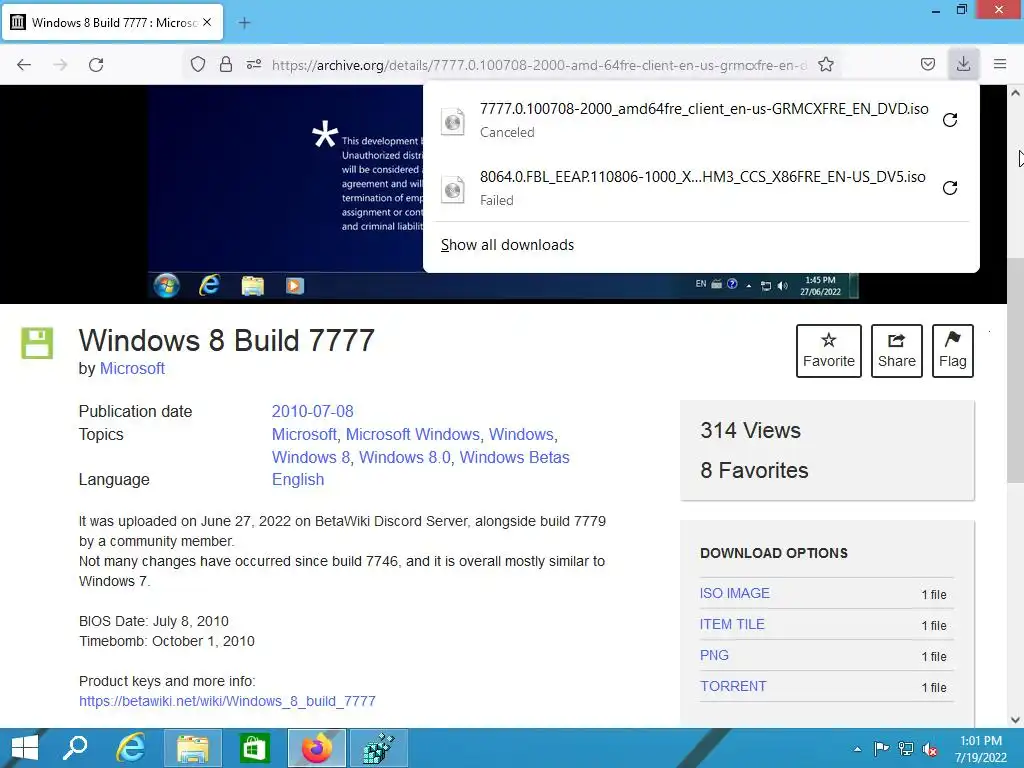Image resolution: width=1024 pixels, height=768 pixels.
Task: Open the Windows Store taskbar icon
Action: (x=254, y=748)
